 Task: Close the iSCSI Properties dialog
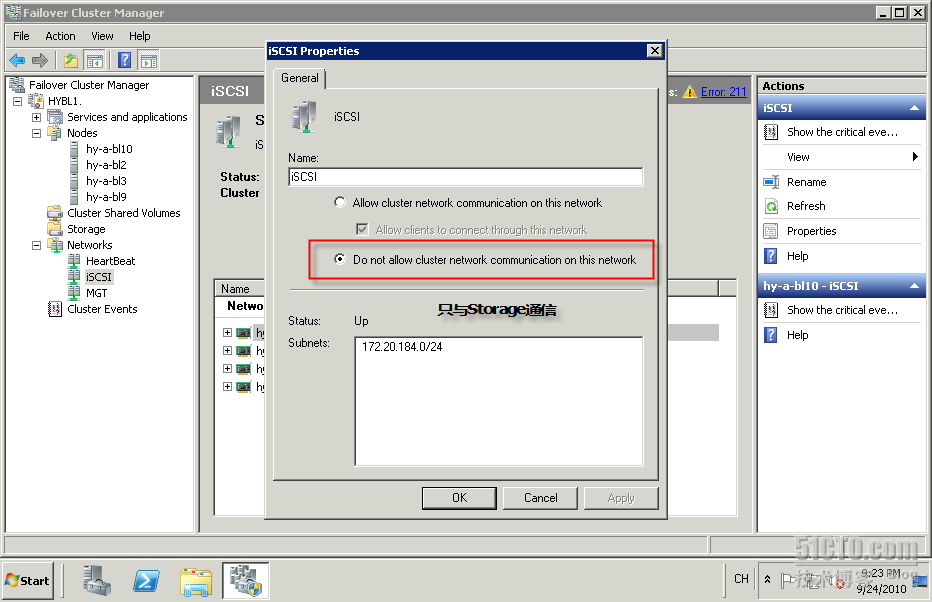pyautogui.click(x=654, y=51)
